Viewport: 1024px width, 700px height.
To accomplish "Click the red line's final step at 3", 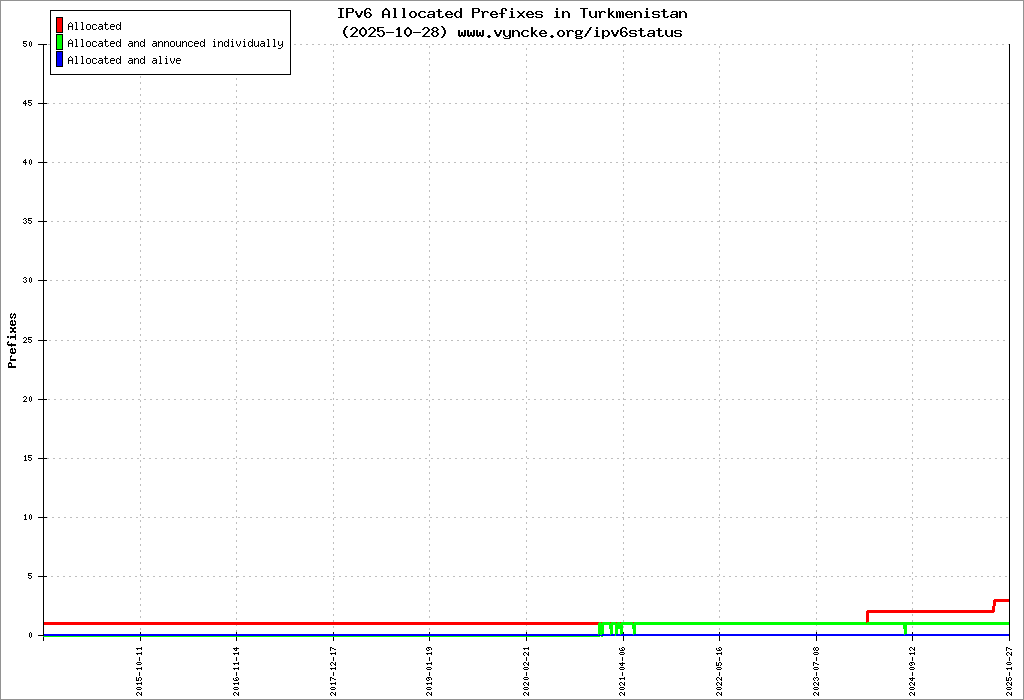I will (x=1002, y=600).
